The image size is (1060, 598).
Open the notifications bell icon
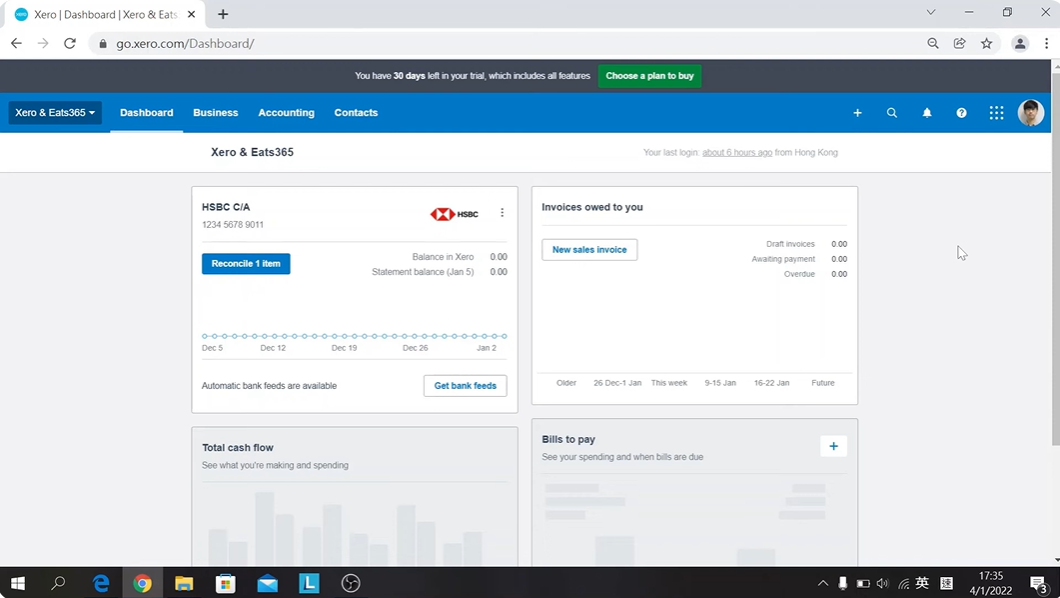pos(927,113)
